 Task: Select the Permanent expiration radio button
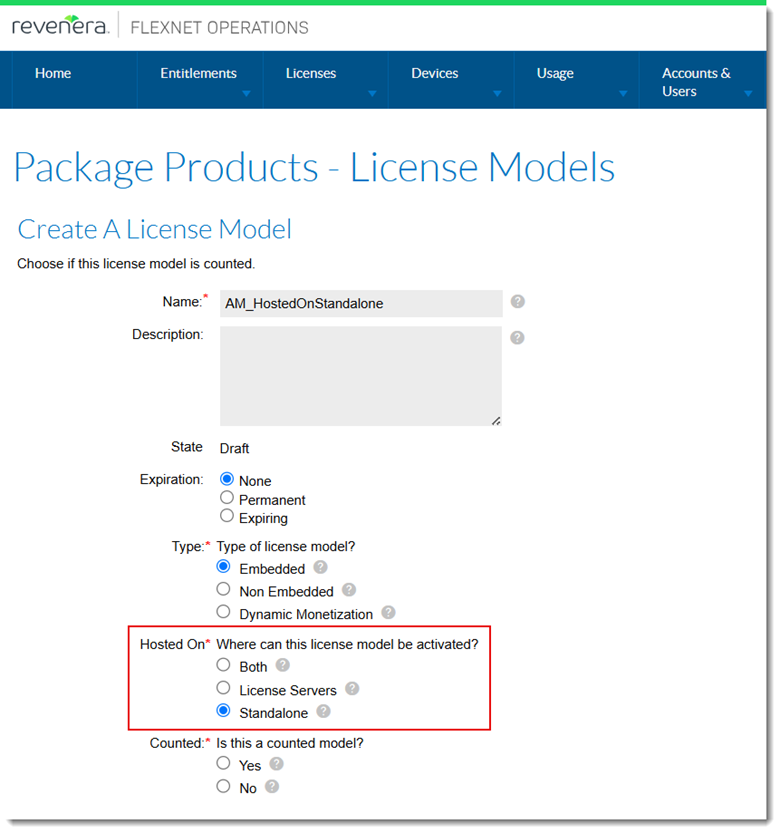227,498
